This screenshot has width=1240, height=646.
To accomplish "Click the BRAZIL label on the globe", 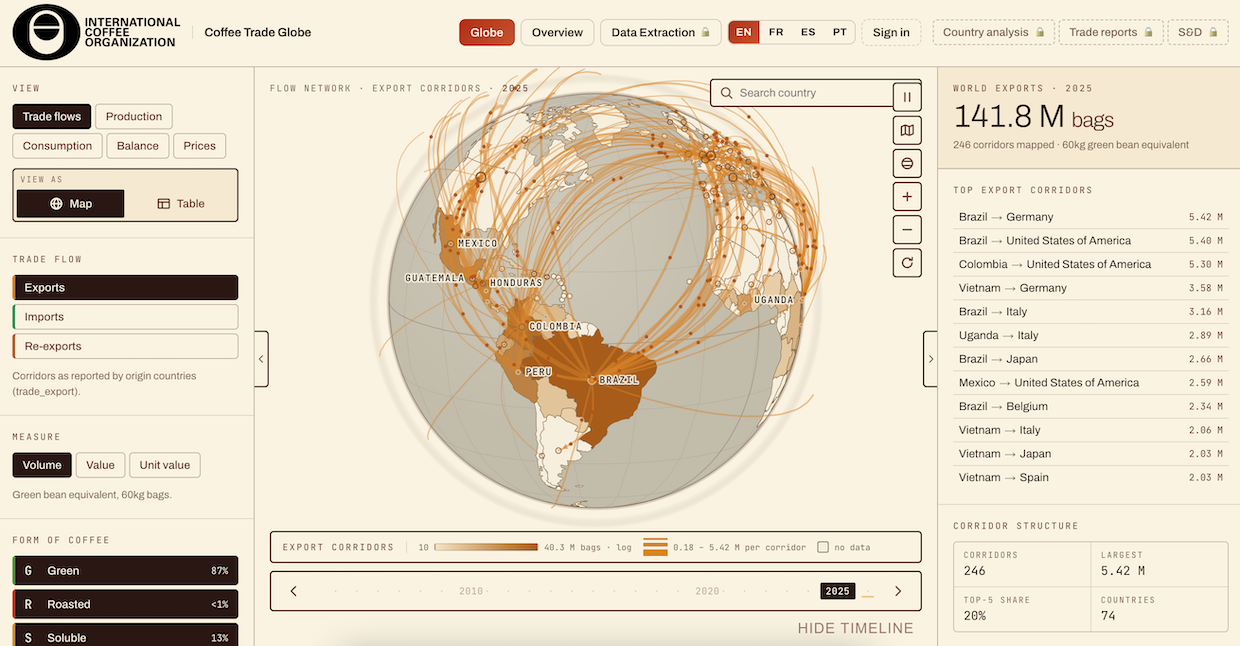I will pos(619,380).
